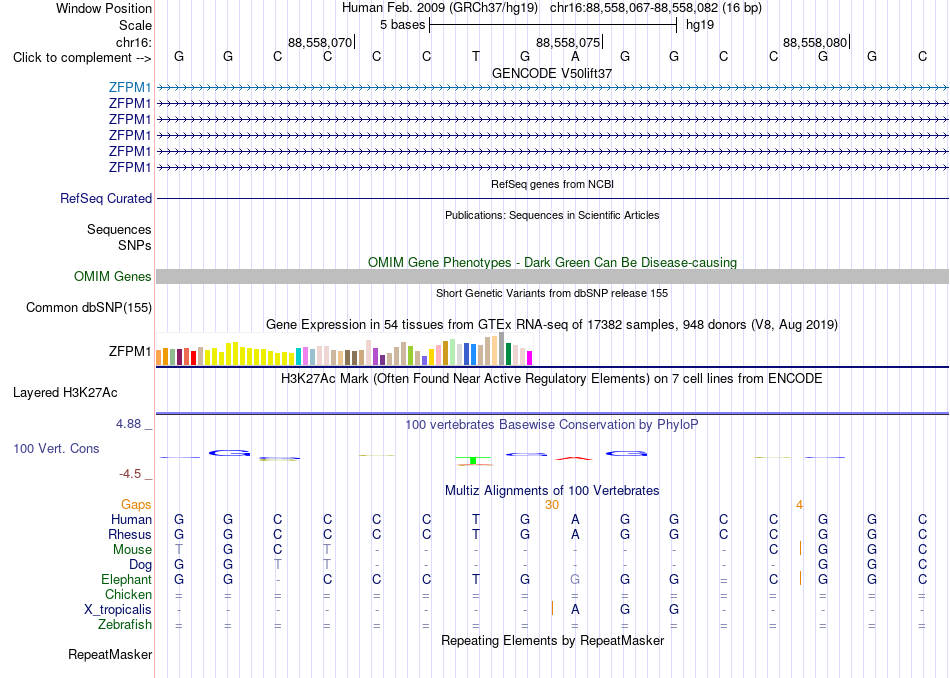The height and width of the screenshot is (678, 950).
Task: Click the tallest gray bar in GTEx chart
Action: click(502, 348)
